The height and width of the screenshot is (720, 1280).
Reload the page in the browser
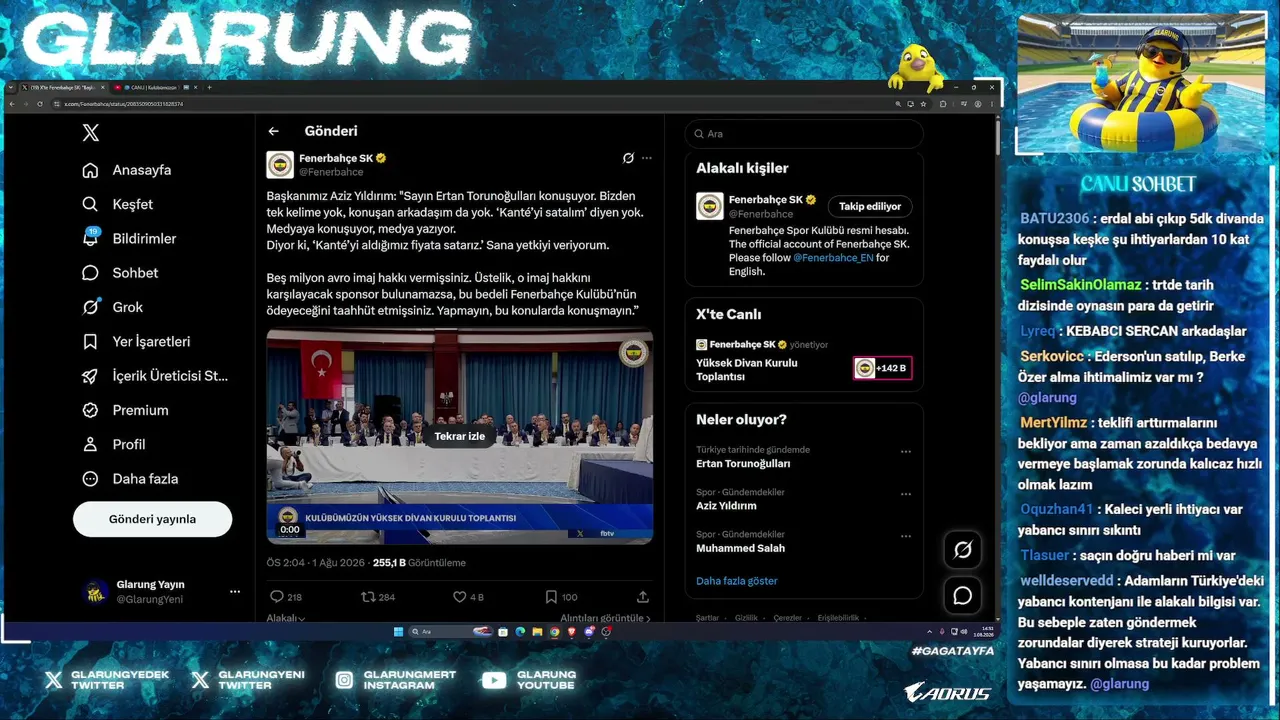tap(39, 104)
